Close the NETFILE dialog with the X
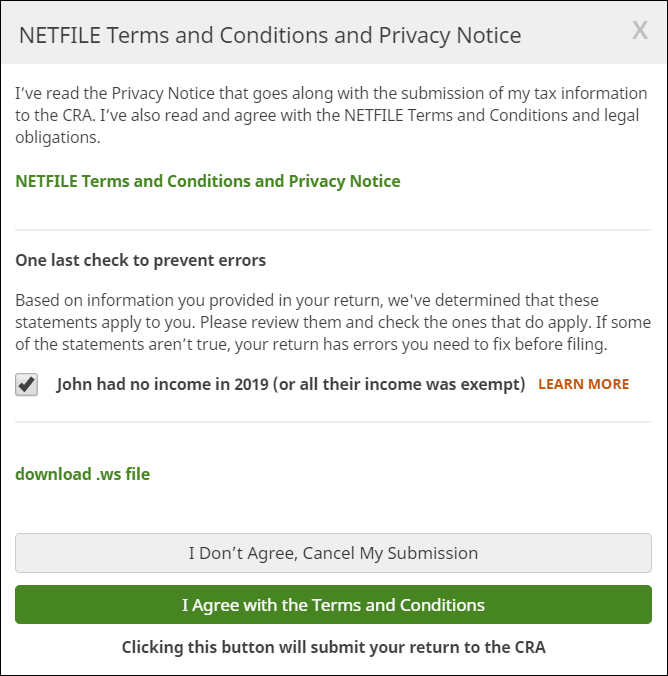This screenshot has width=668, height=676. (640, 31)
